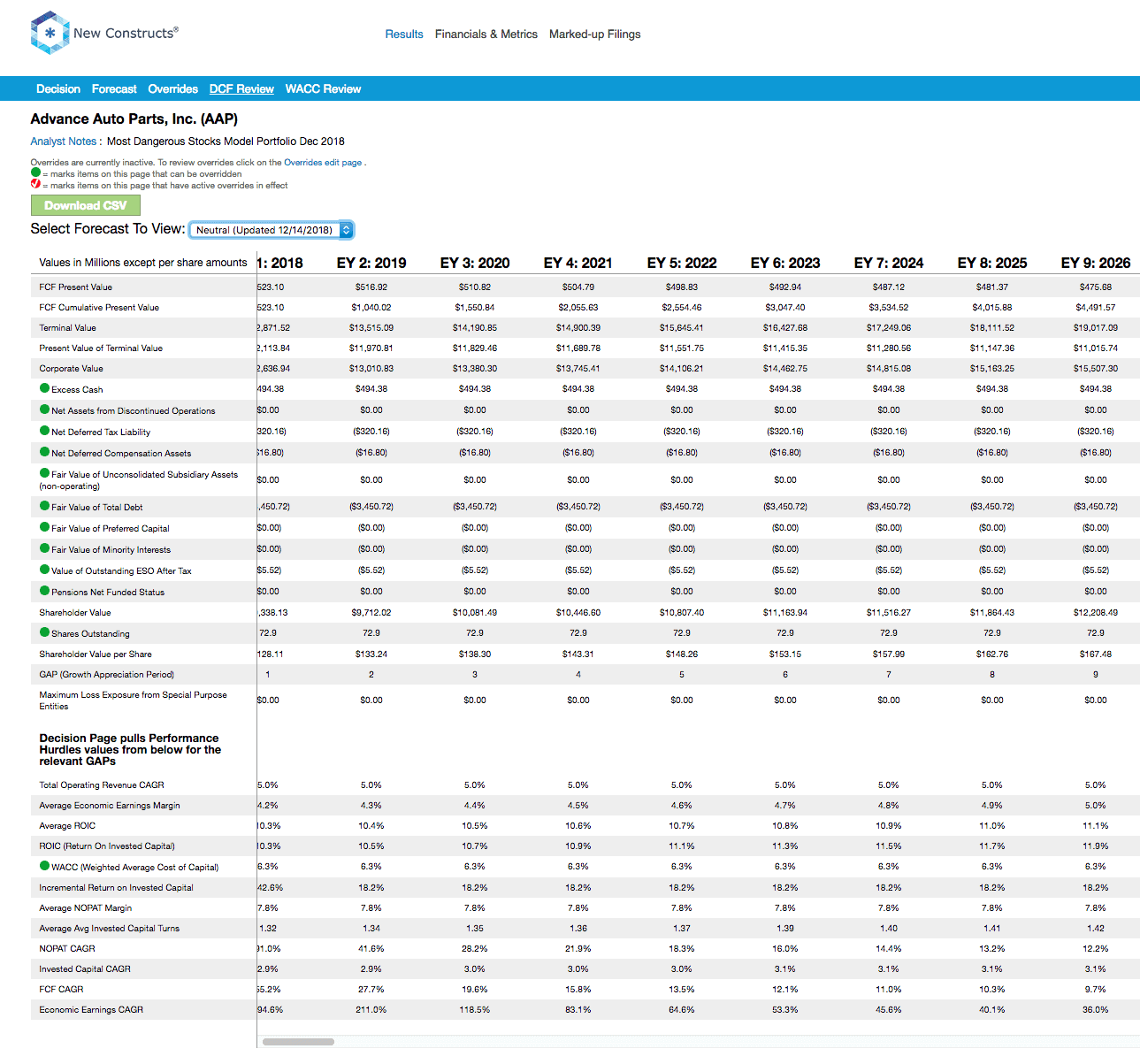Go to the Decision page
Screen dimensions: 1140x1064
pos(58,89)
